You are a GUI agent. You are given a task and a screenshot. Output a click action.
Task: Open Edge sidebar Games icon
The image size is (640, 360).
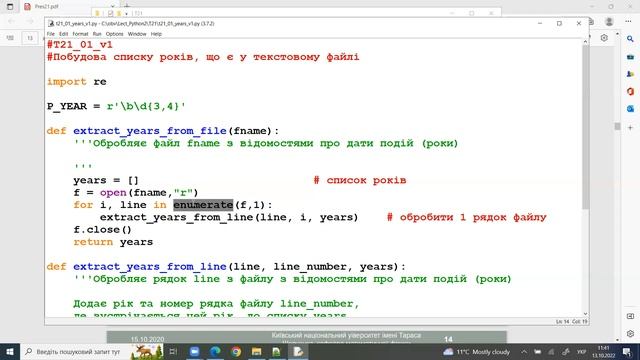tap(630, 74)
